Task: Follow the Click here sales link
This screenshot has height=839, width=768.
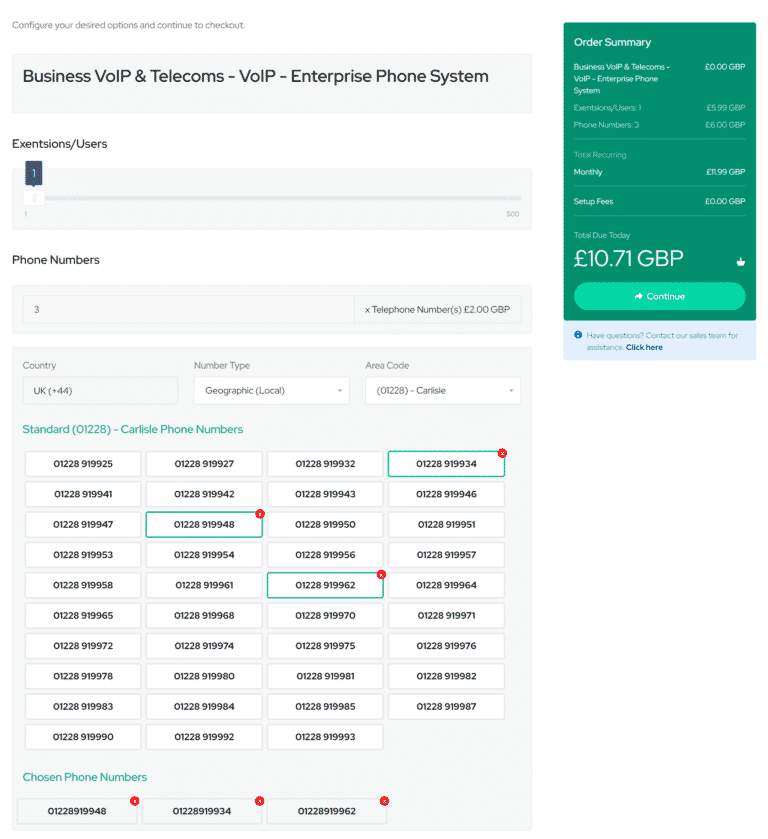Action: 644,347
